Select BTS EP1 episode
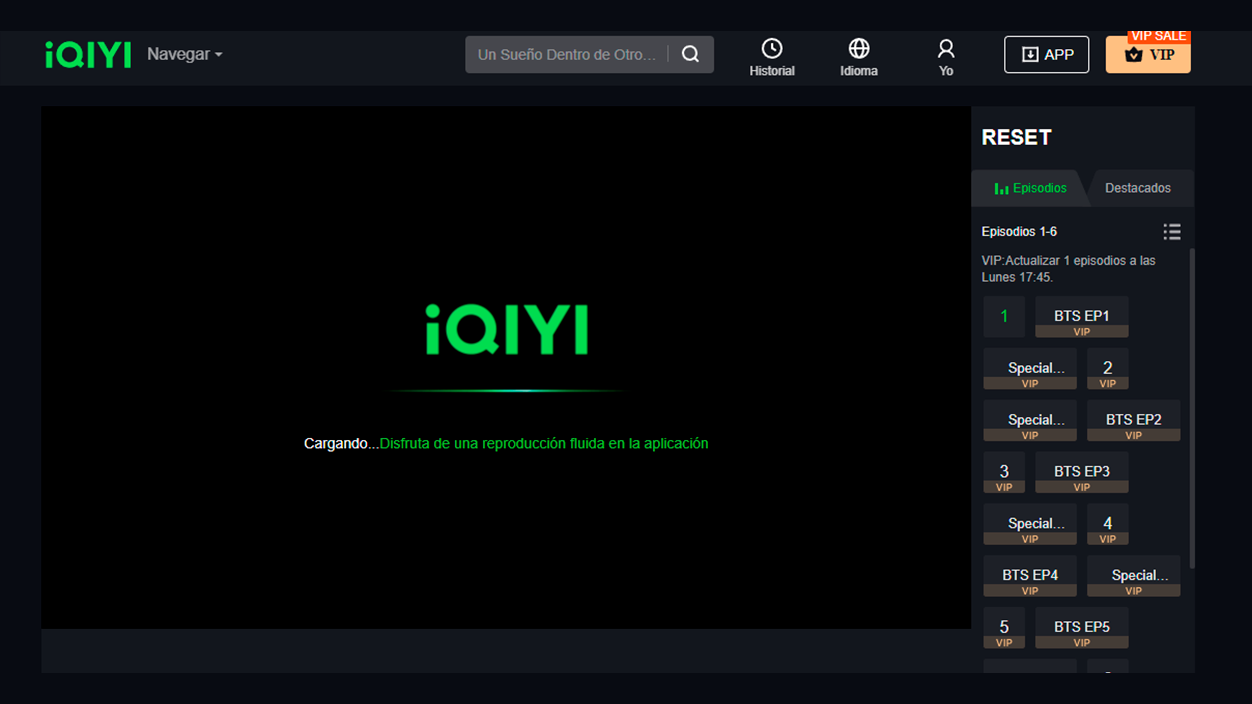 (1082, 317)
